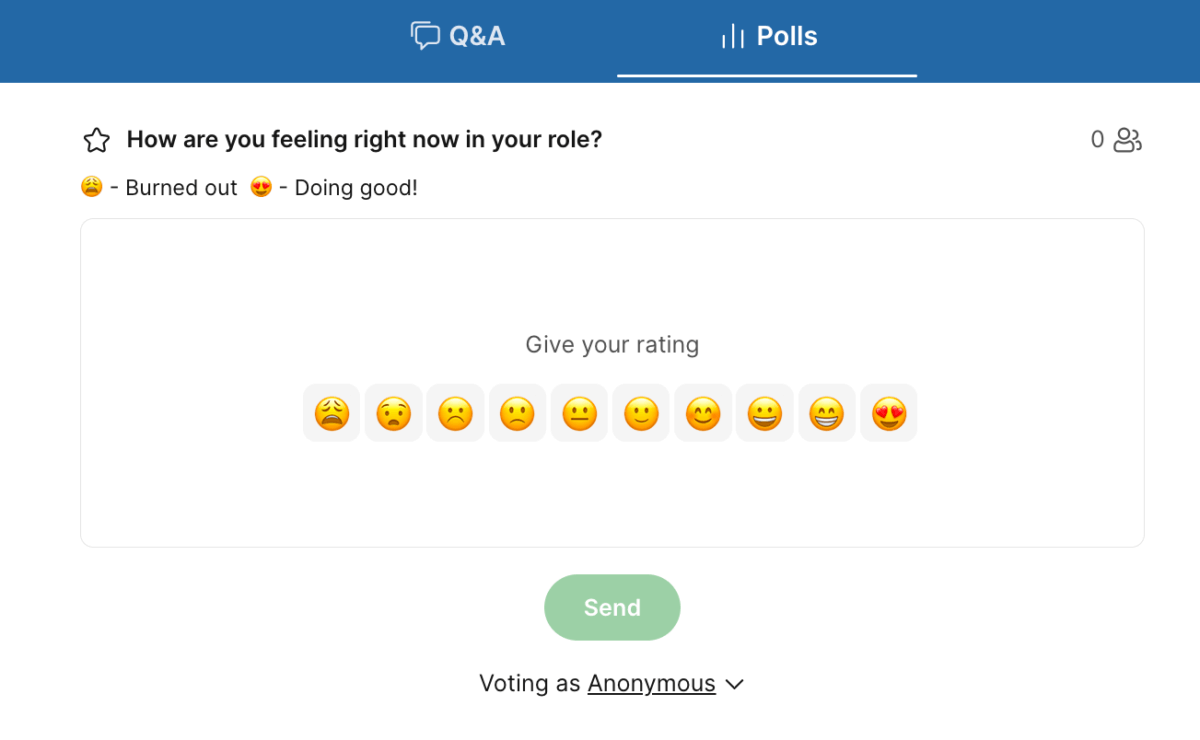Choose the grinning face emoji rating
This screenshot has height=740, width=1200.
click(x=765, y=413)
